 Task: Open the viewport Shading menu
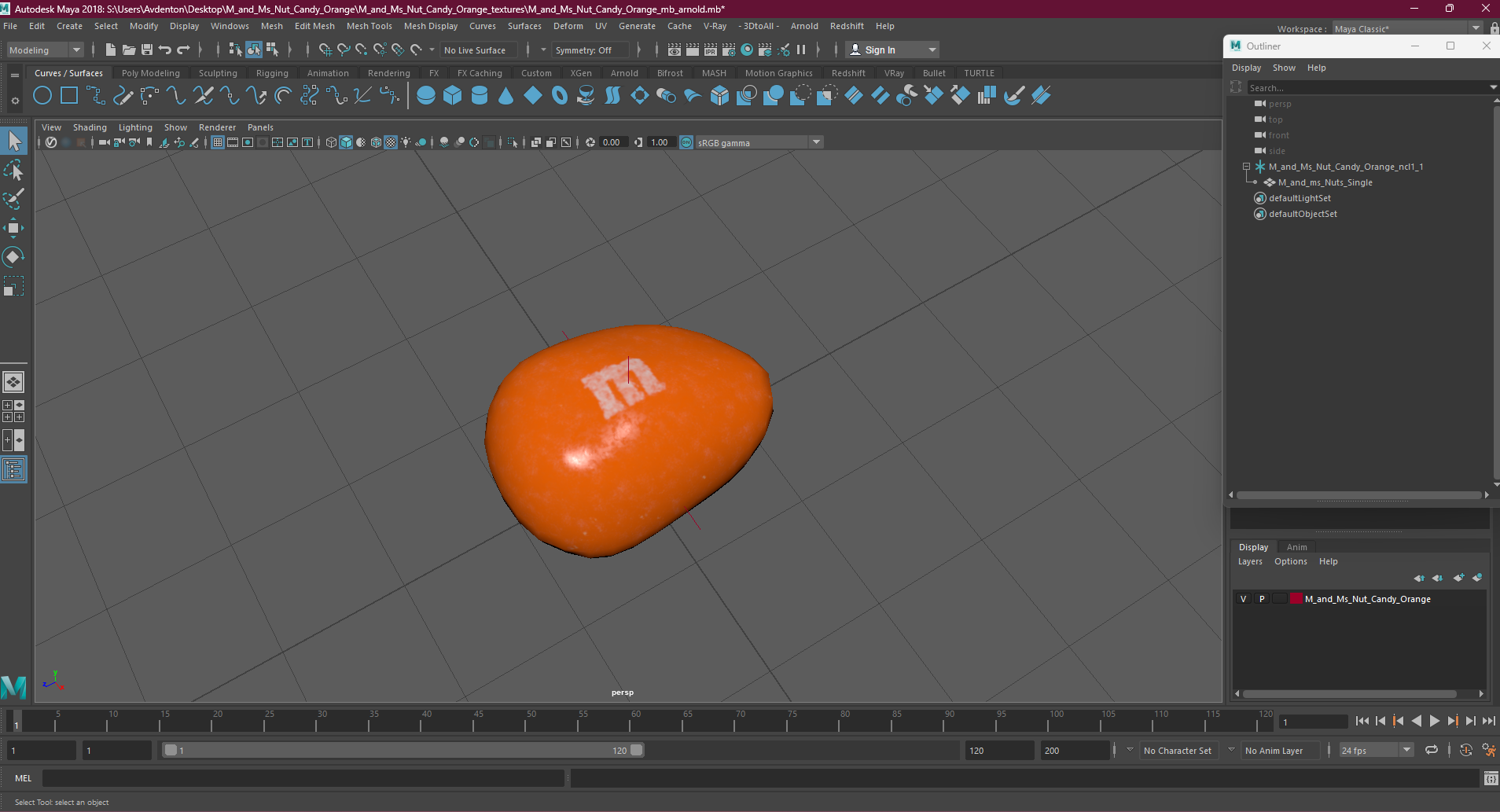click(x=90, y=127)
